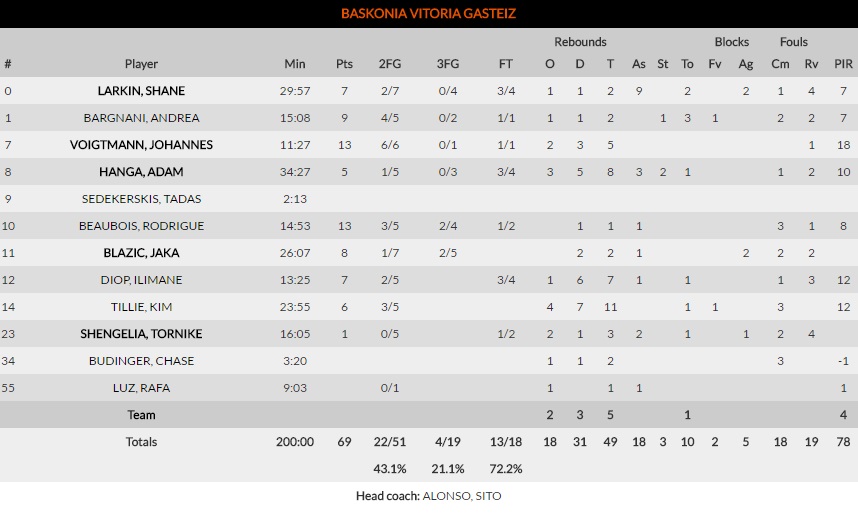
Task: Click BLAZIC, JAKA player link
Action: pos(141,253)
